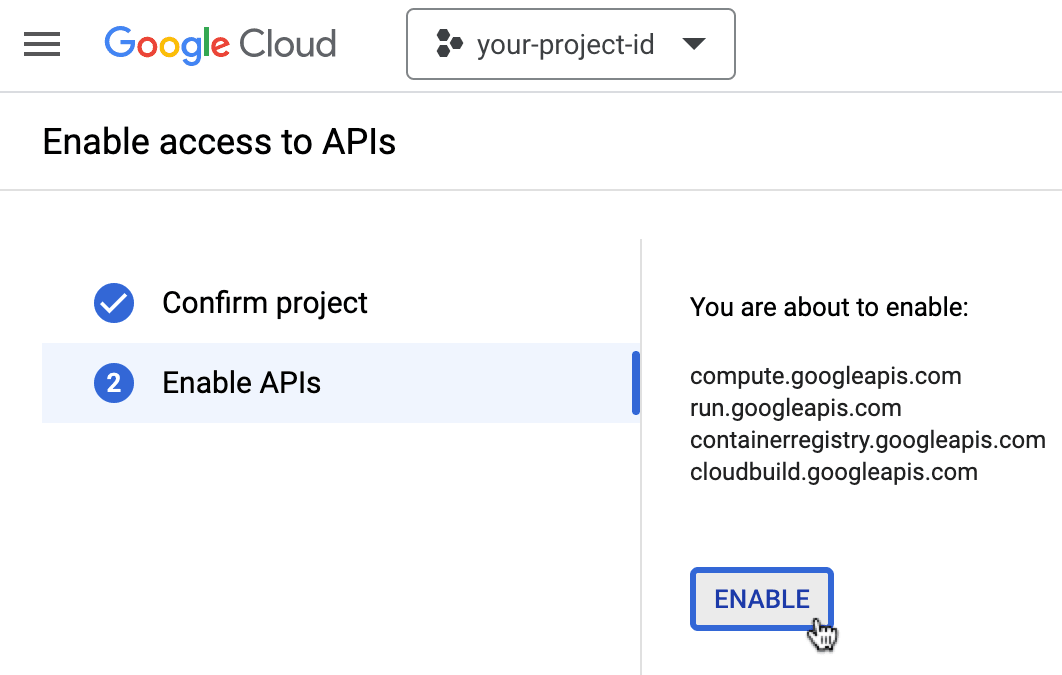This screenshot has height=675, width=1062.
Task: Click the containerregistry.googleapis.com entry
Action: point(867,440)
